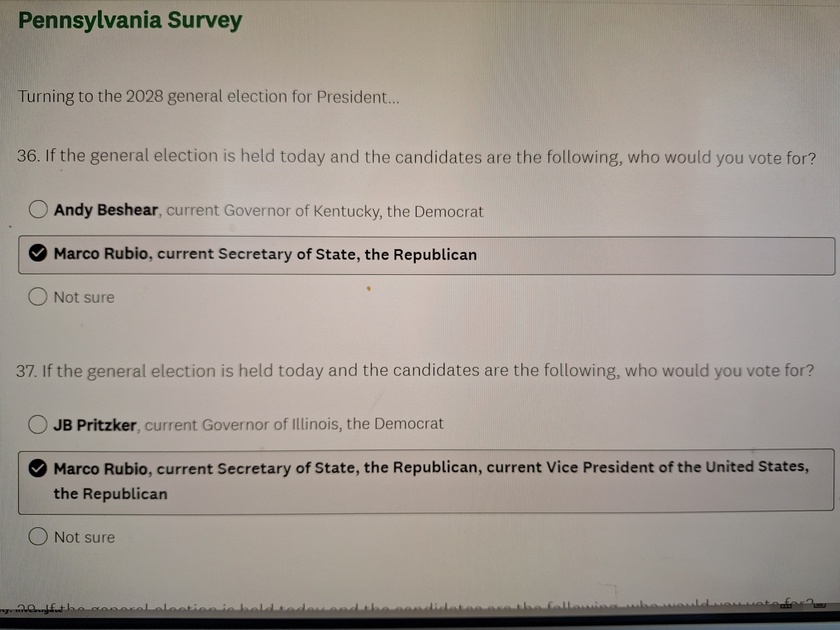Click the 2028 general election intro text

point(208,97)
